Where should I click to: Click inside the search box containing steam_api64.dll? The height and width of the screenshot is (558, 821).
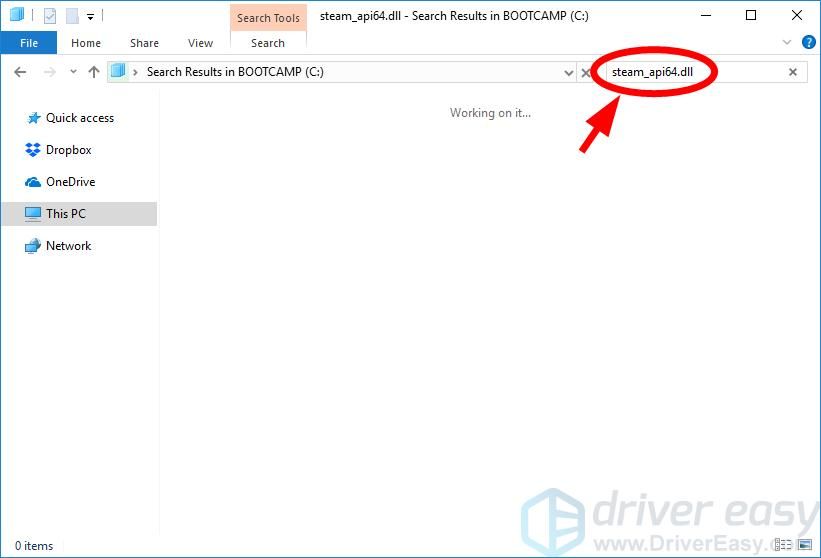point(690,72)
